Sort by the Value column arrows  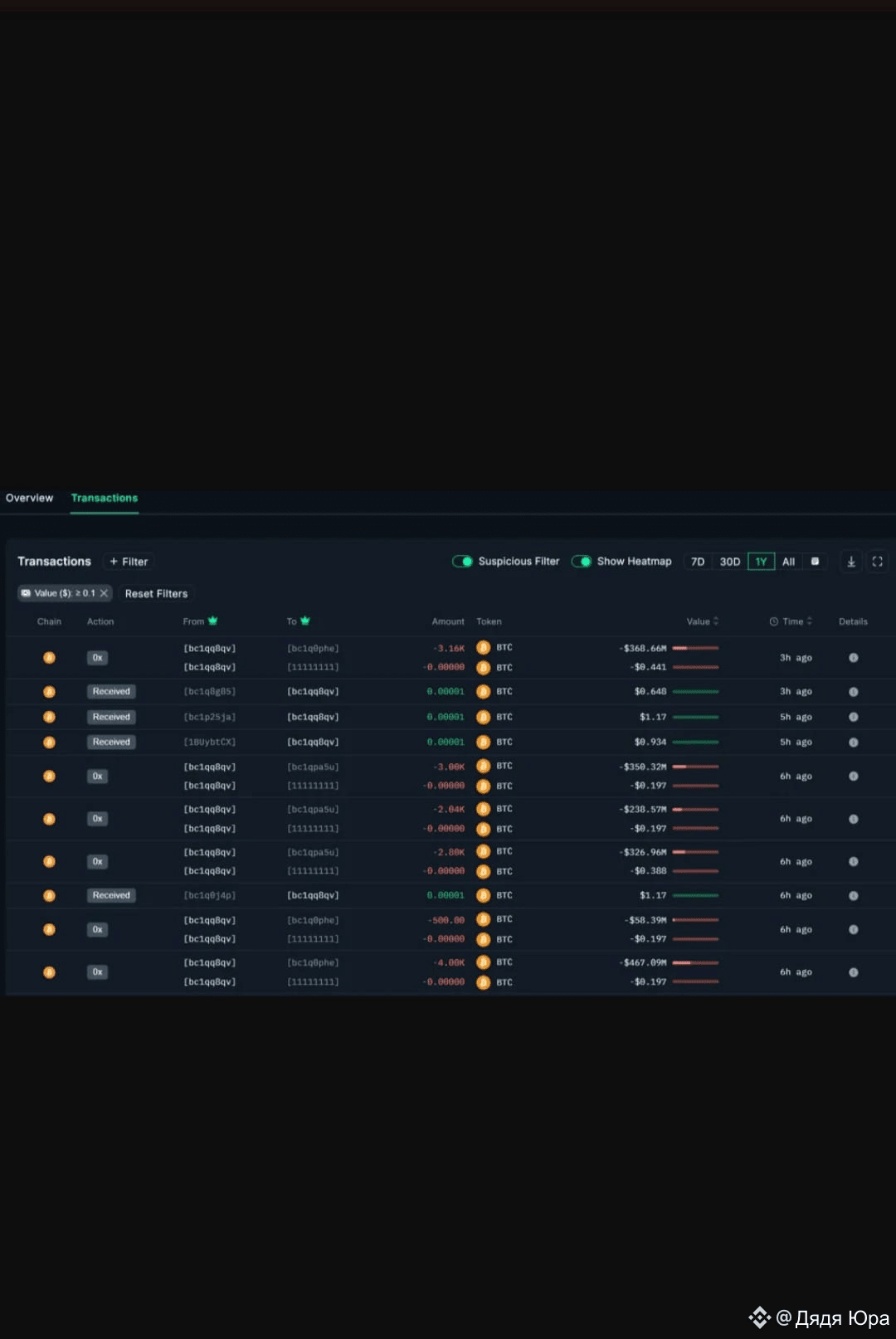[x=716, y=621]
